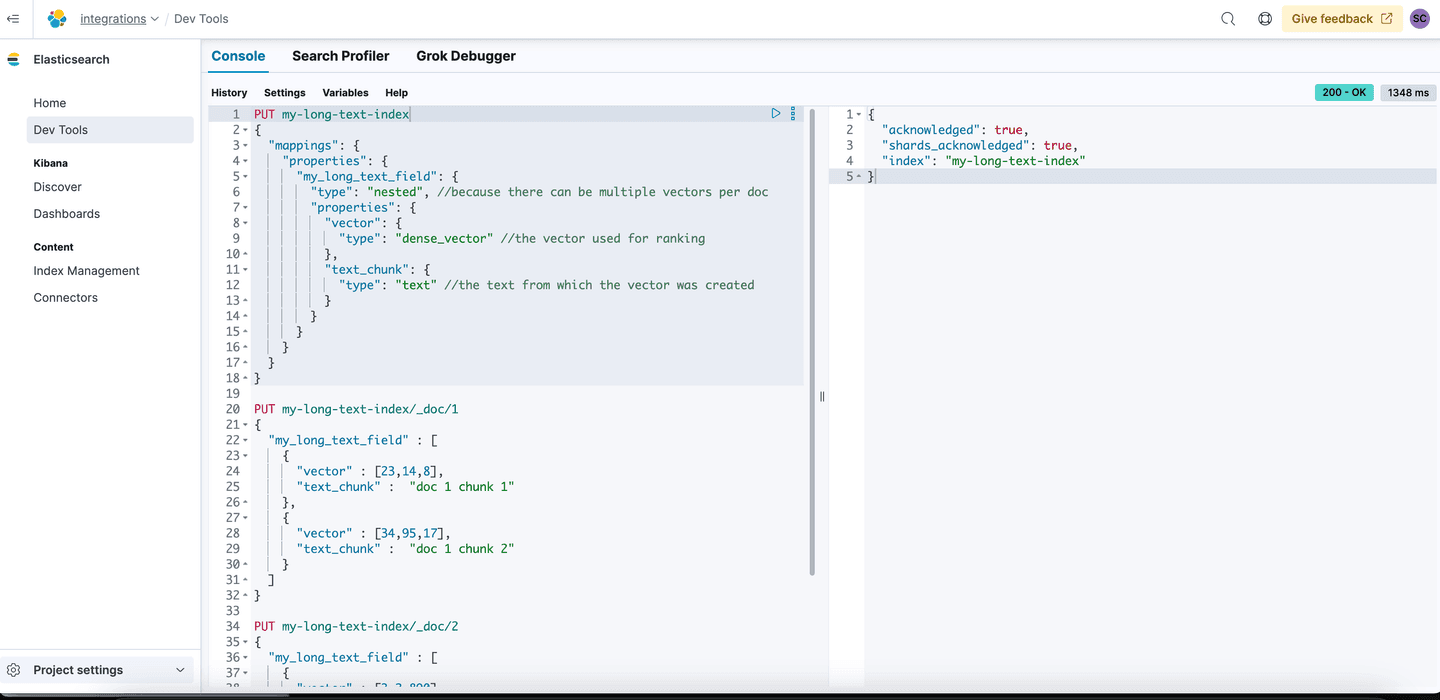Collapse the mappings block at line 3
1440x700 pixels.
(x=246, y=146)
